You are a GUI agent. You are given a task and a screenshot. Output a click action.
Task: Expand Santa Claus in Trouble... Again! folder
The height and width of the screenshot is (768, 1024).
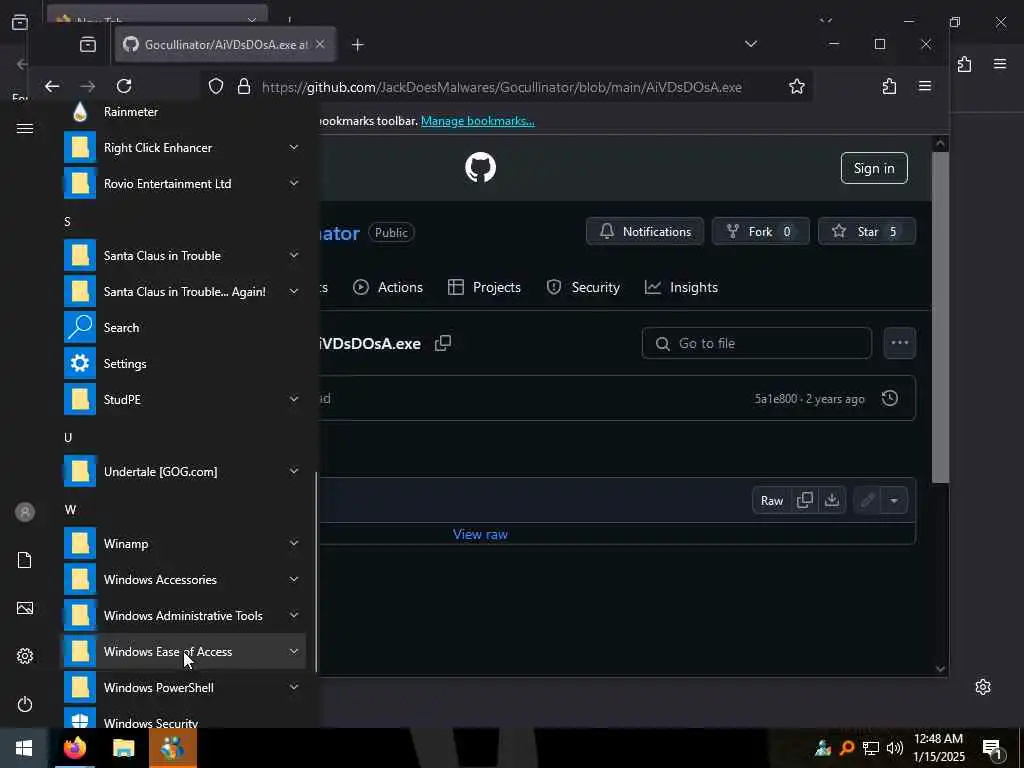point(183,291)
